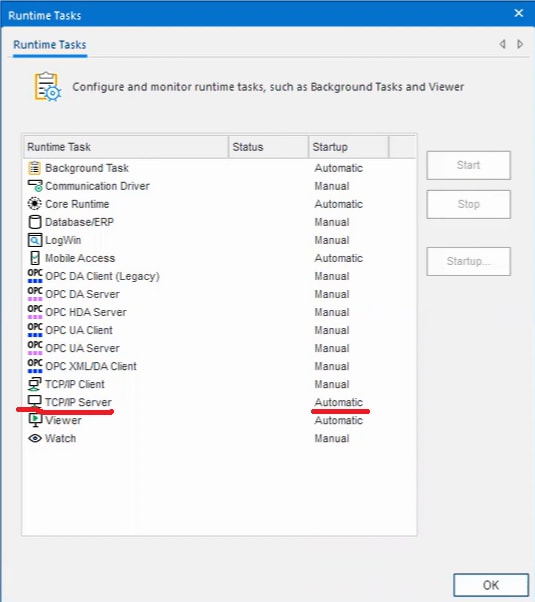
Task: Select the Background Task row label
Action: click(x=87, y=168)
